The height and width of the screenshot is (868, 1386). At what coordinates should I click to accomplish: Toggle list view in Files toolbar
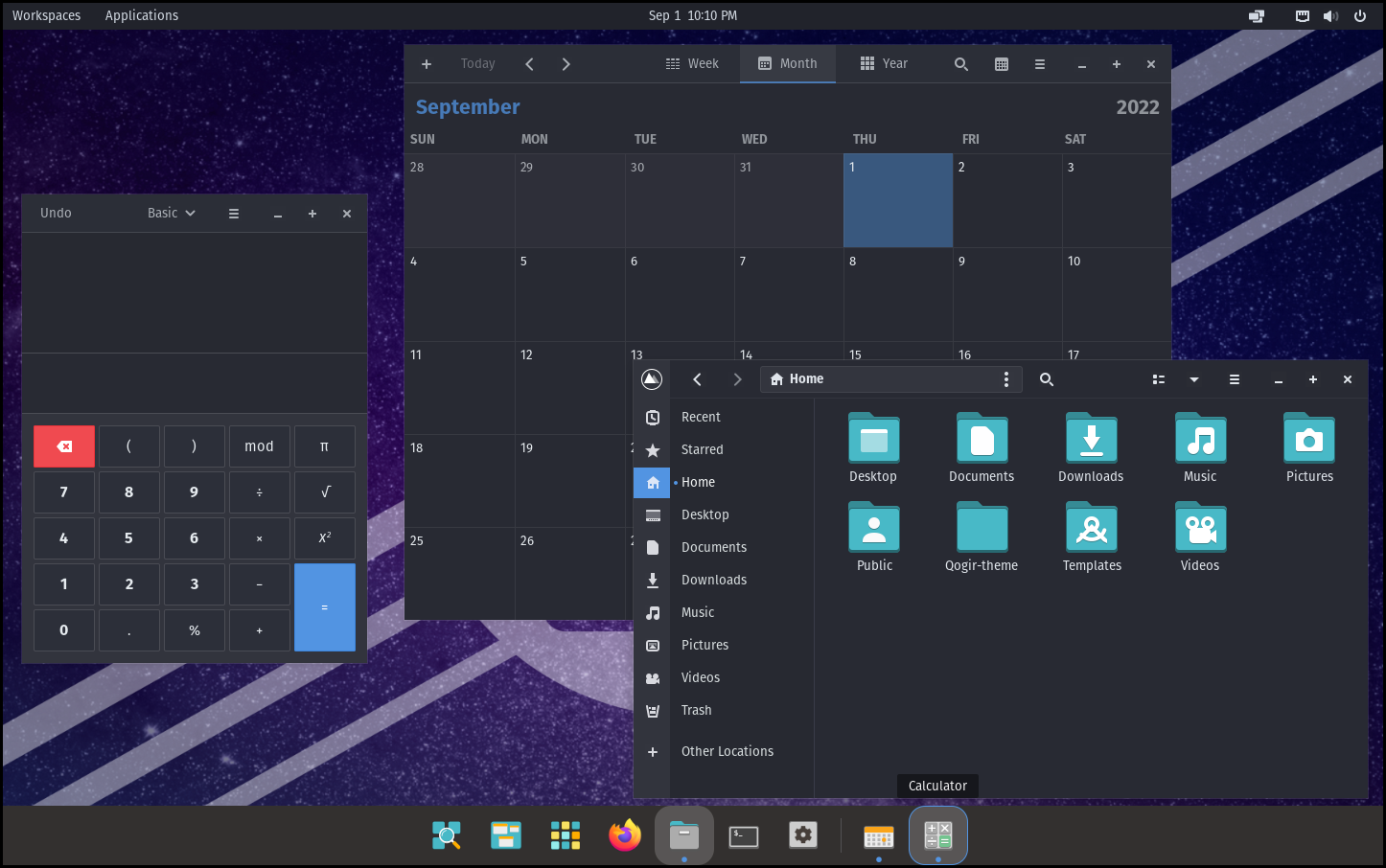(1159, 379)
